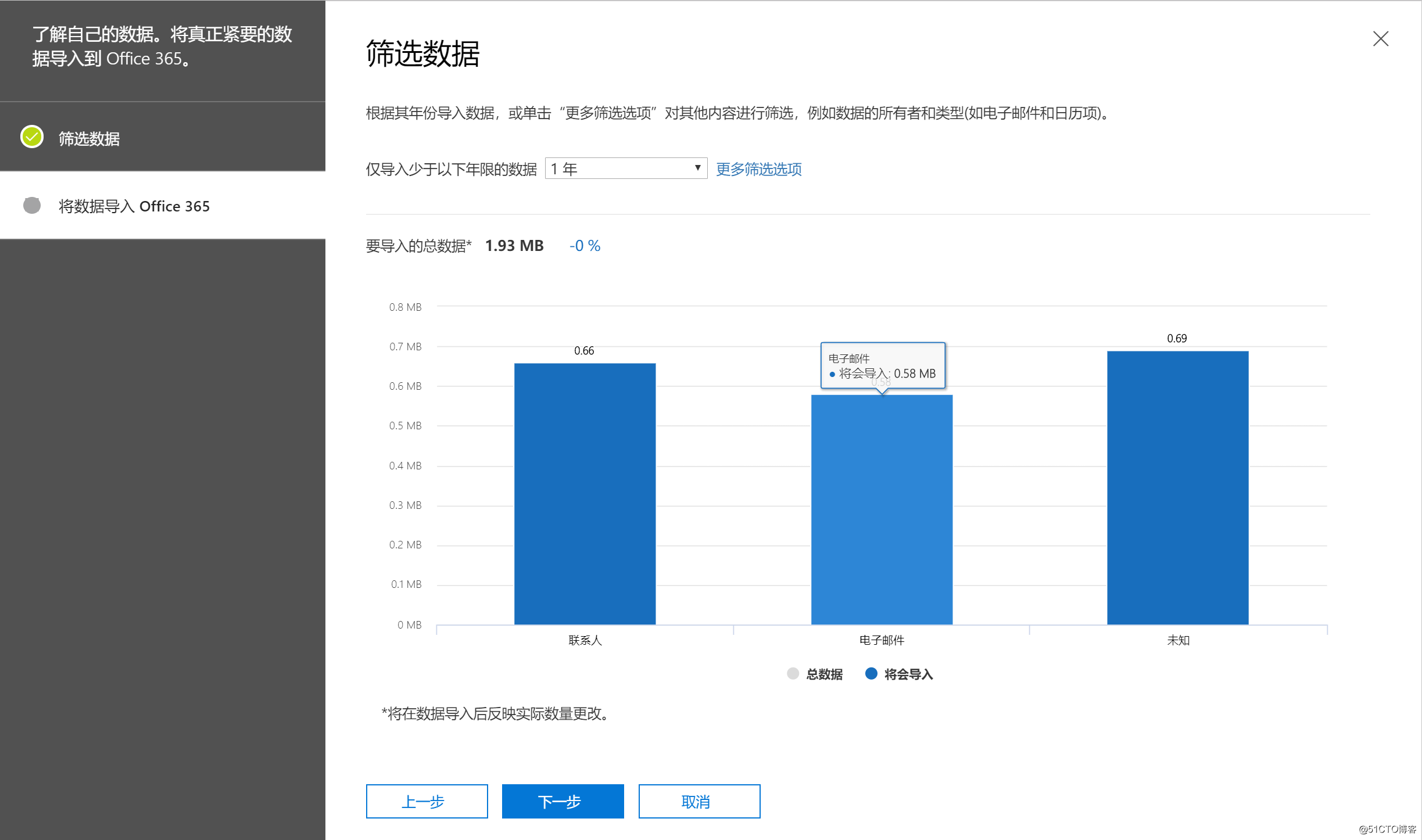Image resolution: width=1422 pixels, height=840 pixels.
Task: Click the 仅导入少于以下年限的数据 label
Action: 452,169
